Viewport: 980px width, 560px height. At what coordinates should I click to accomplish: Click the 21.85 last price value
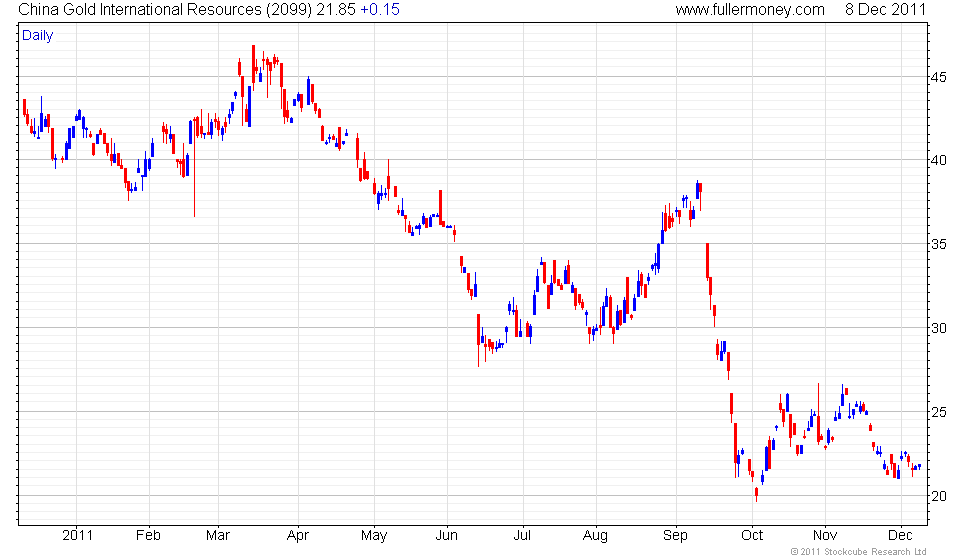[336, 9]
